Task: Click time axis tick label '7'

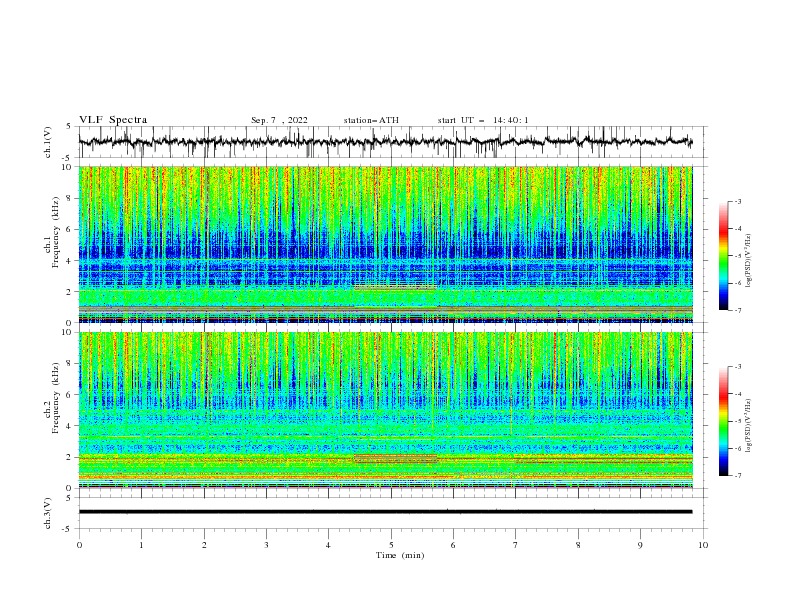Action: (x=516, y=545)
